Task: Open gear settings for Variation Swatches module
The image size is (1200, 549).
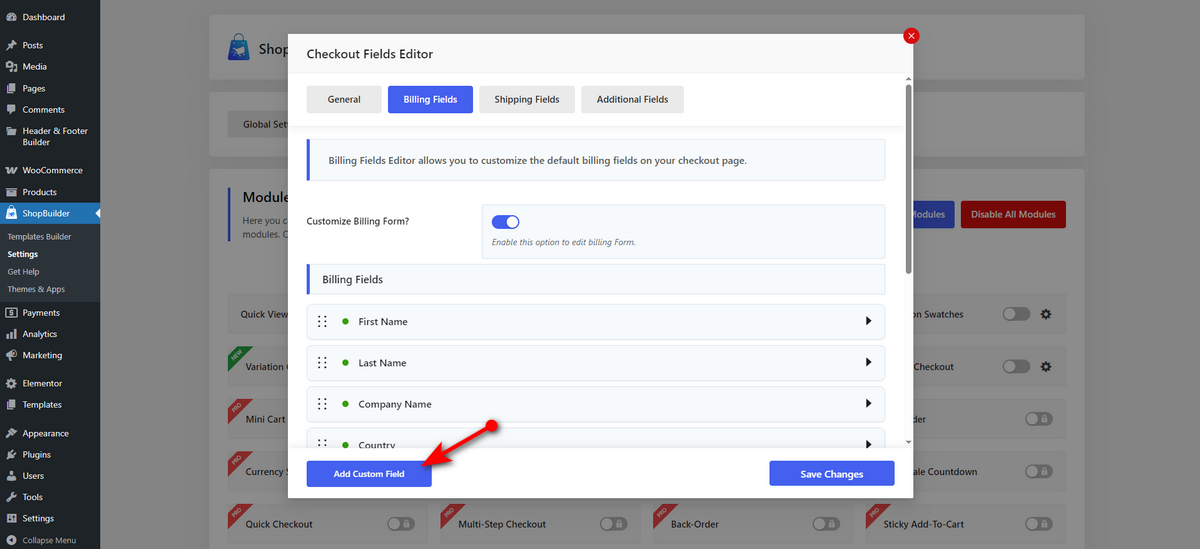Action: pos(1046,314)
